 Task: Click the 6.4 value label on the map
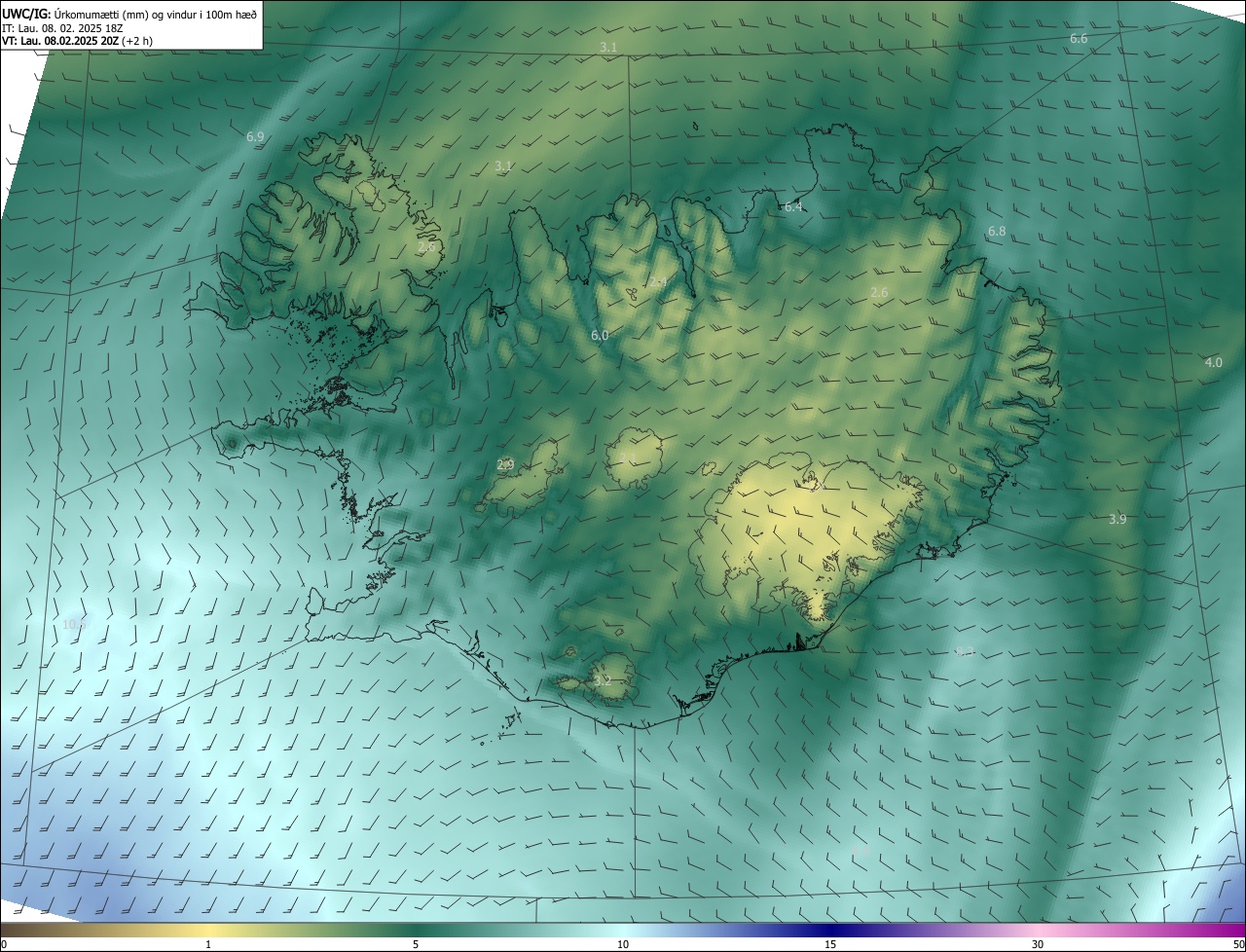(793, 206)
